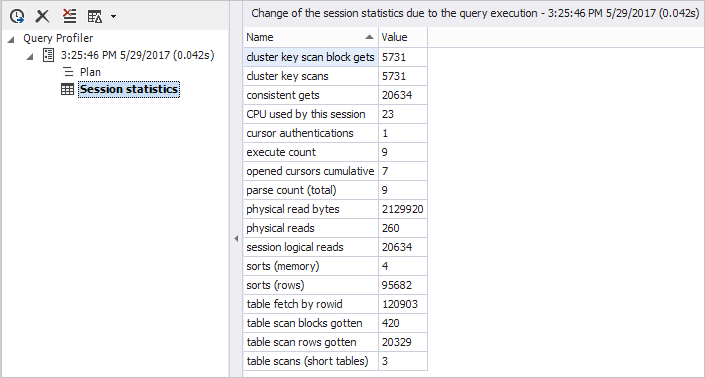Select the 'table scans (short tables)' row
The height and width of the screenshot is (378, 705).
tap(335, 361)
